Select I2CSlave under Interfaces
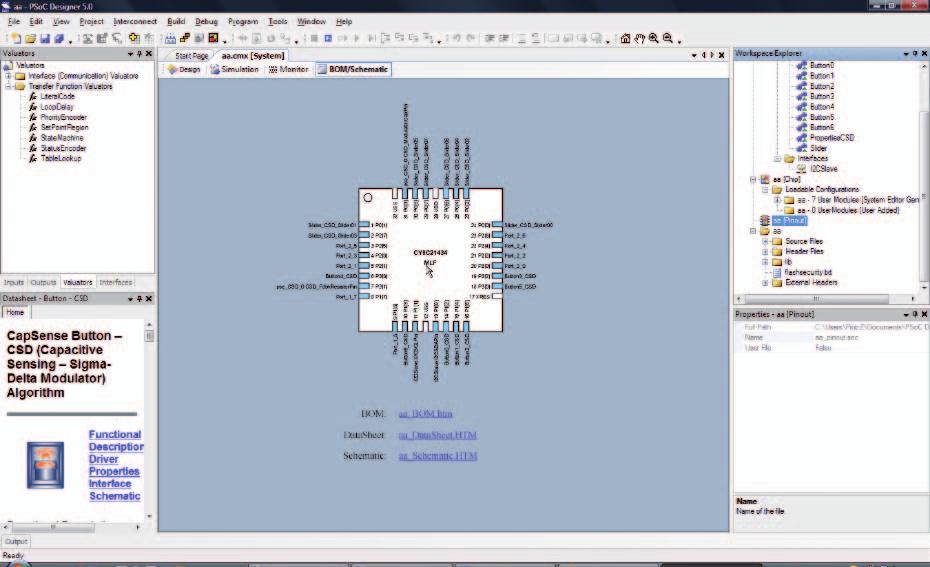930x567 pixels. pyautogui.click(x=824, y=168)
